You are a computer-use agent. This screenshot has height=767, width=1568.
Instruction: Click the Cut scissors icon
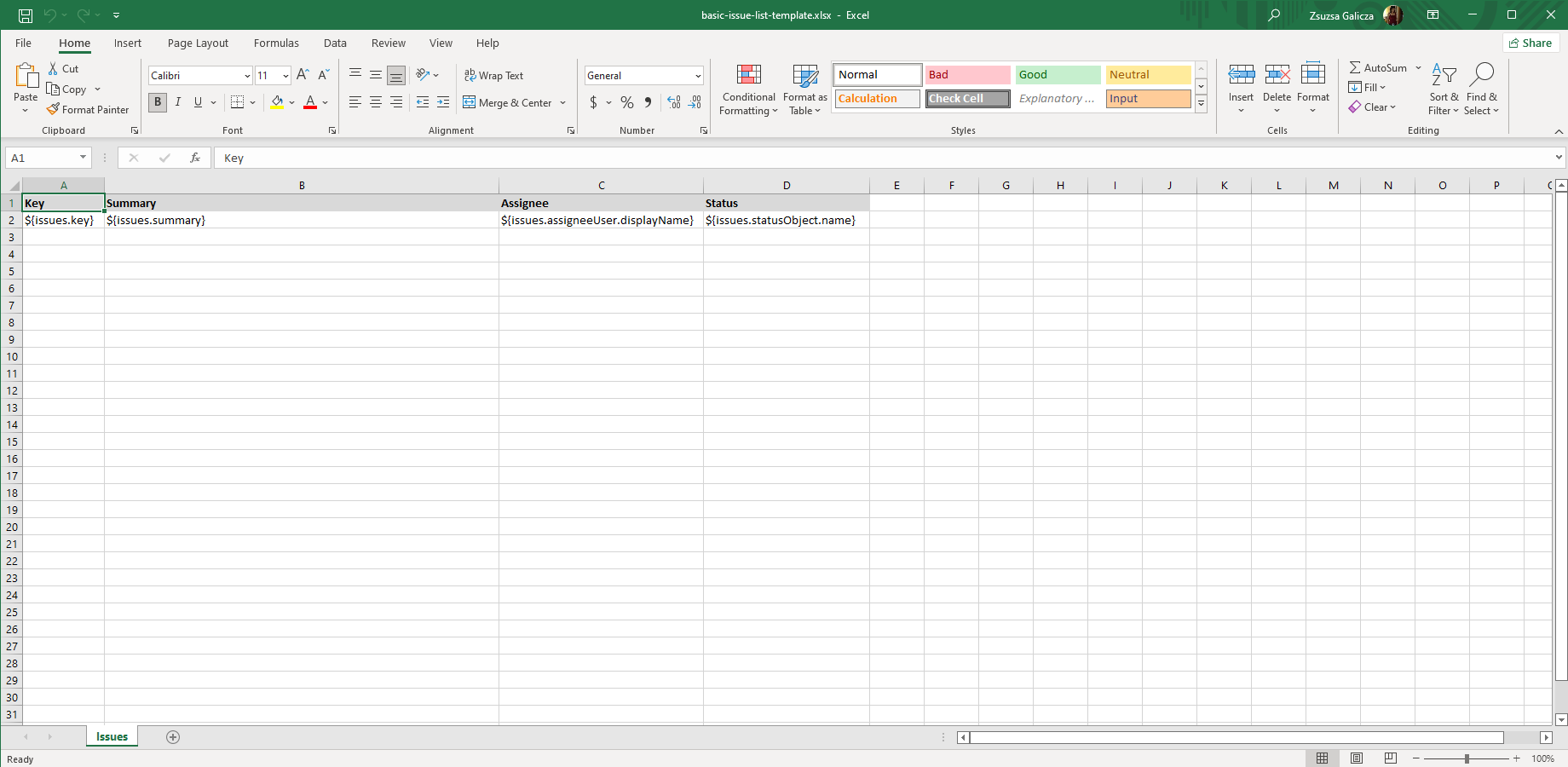[x=53, y=68]
